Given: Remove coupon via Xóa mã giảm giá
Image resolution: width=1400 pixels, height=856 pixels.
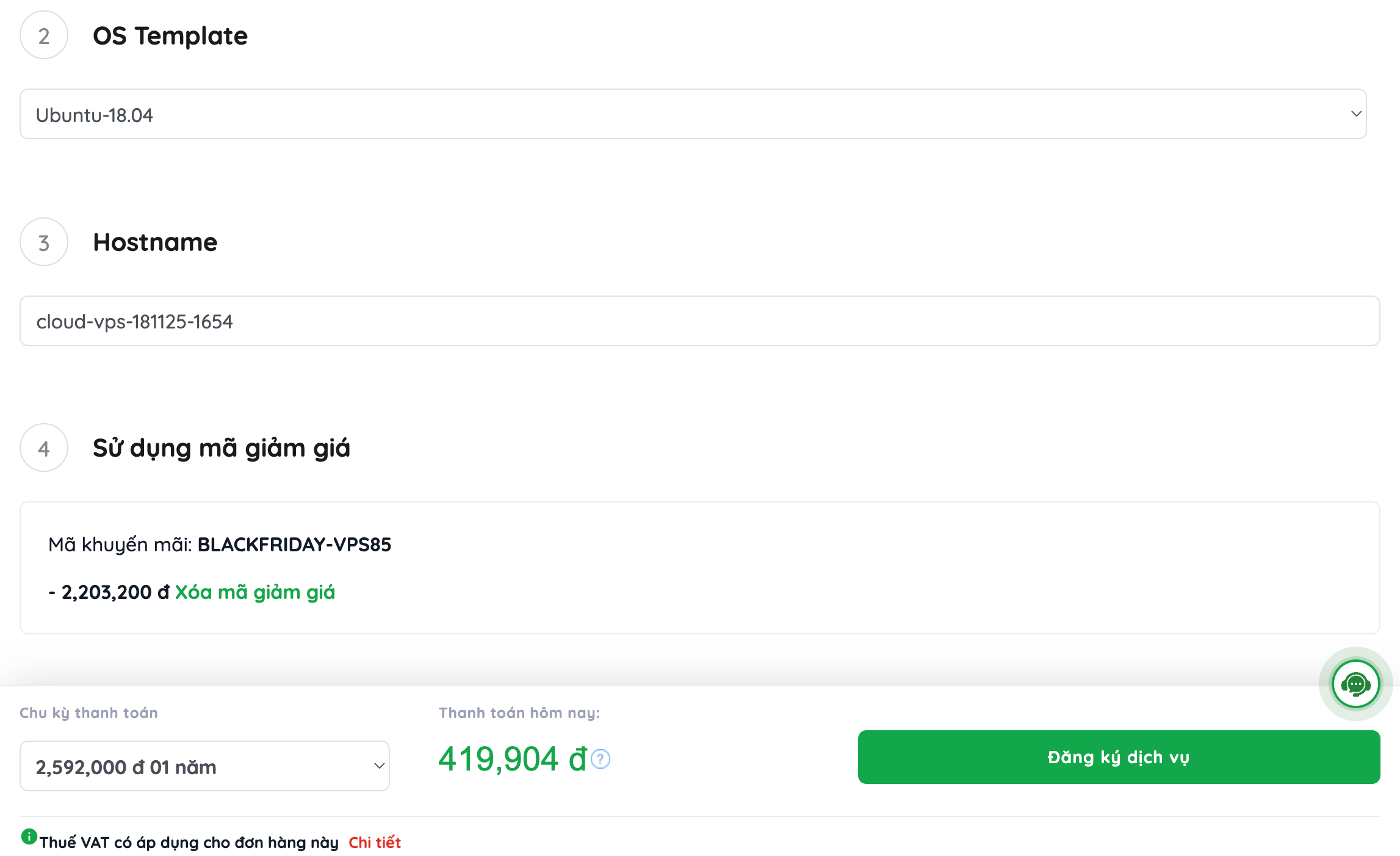Looking at the screenshot, I should click(254, 592).
